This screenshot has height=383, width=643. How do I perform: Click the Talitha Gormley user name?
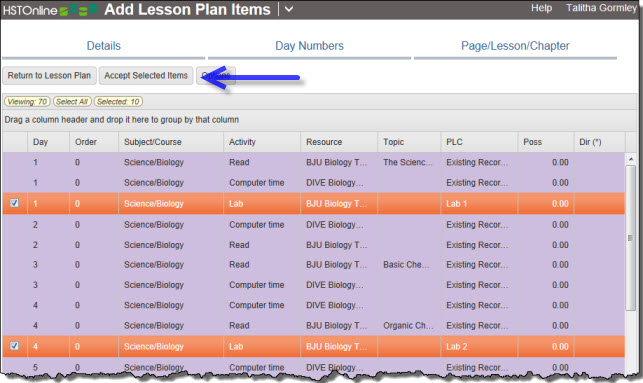(601, 8)
